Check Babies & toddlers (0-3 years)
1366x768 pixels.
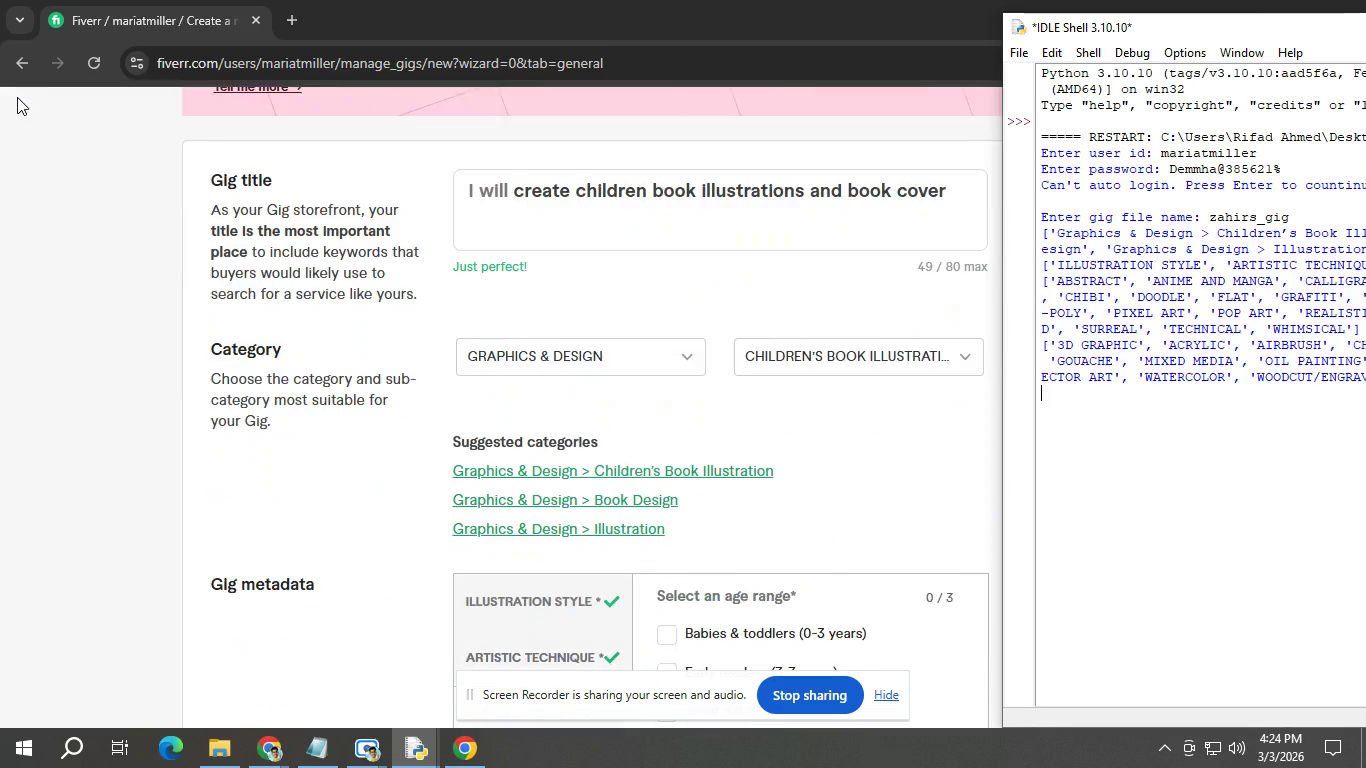click(x=667, y=634)
